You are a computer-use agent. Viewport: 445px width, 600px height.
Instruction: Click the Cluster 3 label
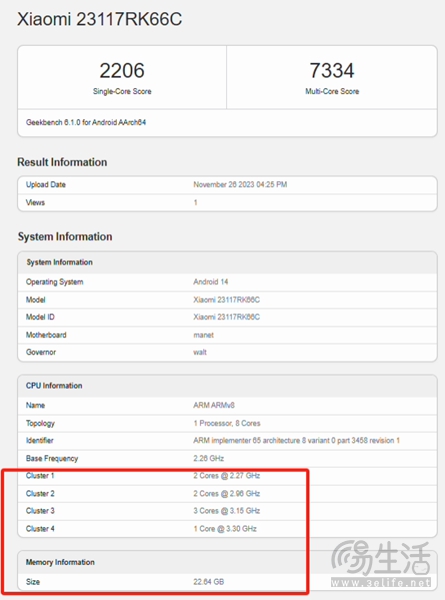pyautogui.click(x=40, y=511)
